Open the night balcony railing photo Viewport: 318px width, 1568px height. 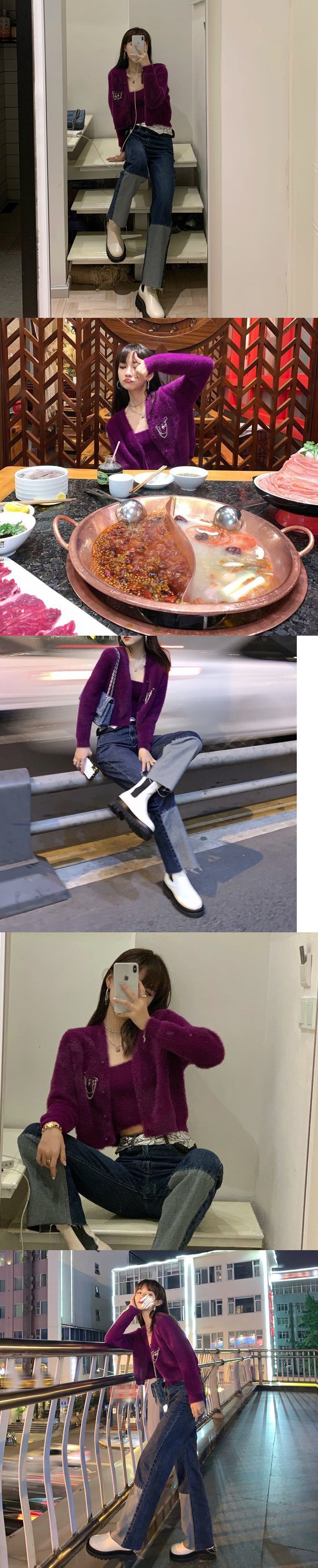[x=159, y=1409]
